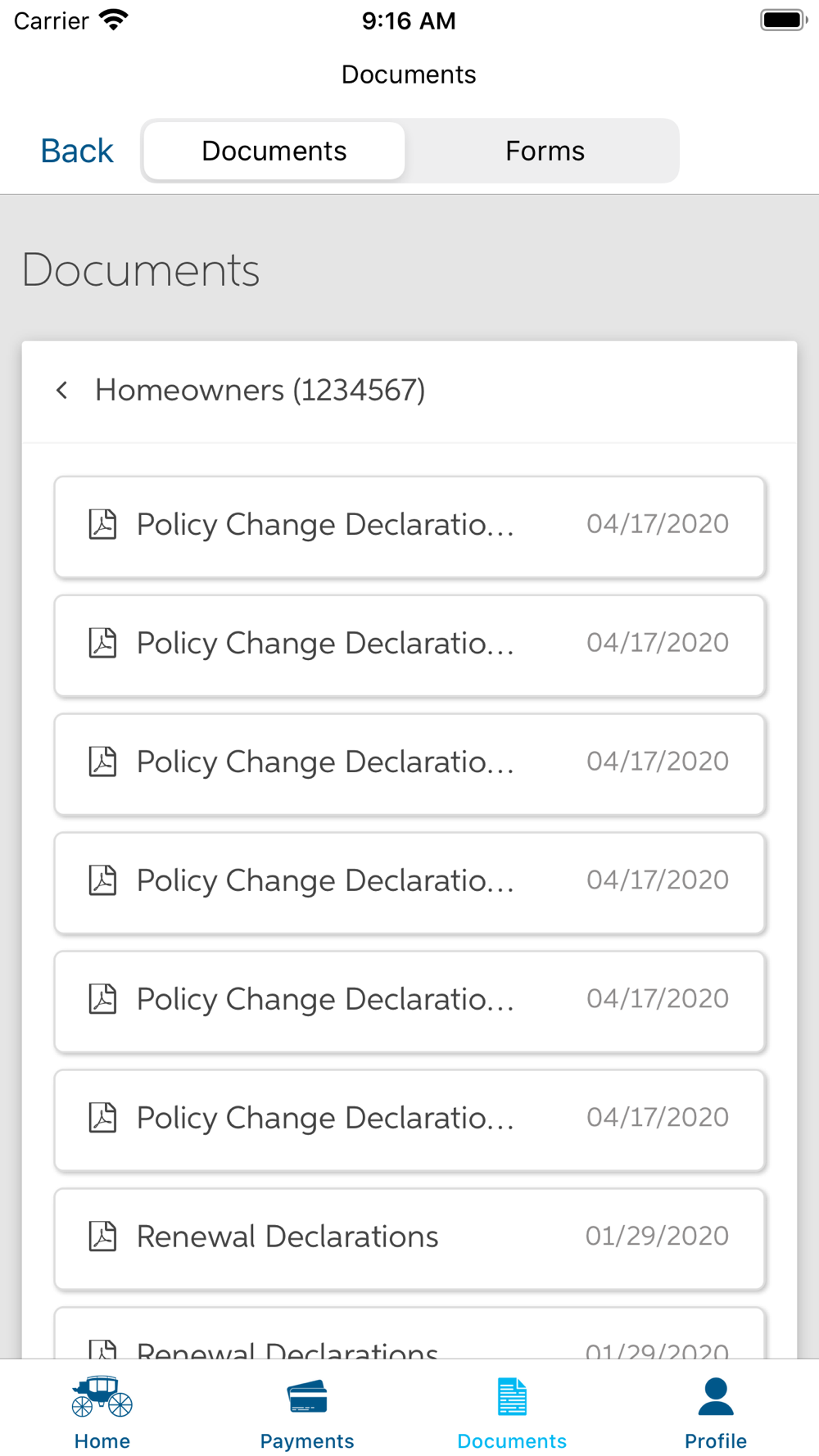The image size is (819, 1456).
Task: Tap the Payments label in bottom navigation
Action: point(307,1441)
